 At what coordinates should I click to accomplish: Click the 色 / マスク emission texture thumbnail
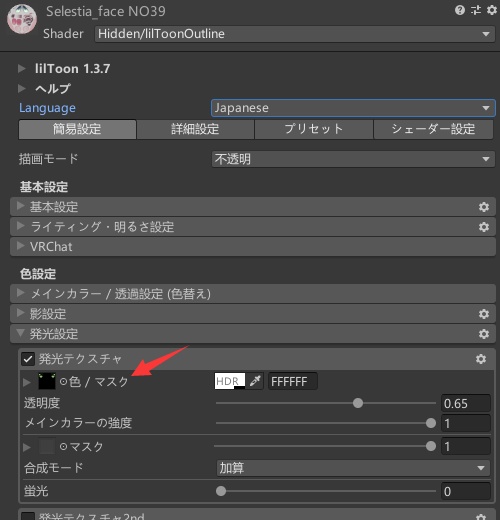(47, 381)
